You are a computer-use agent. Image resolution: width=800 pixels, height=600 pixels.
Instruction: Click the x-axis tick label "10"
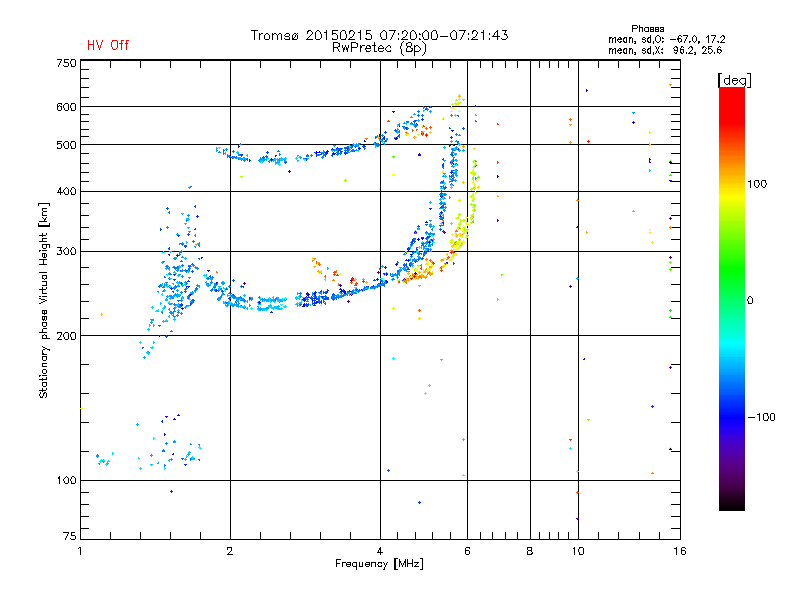[578, 551]
